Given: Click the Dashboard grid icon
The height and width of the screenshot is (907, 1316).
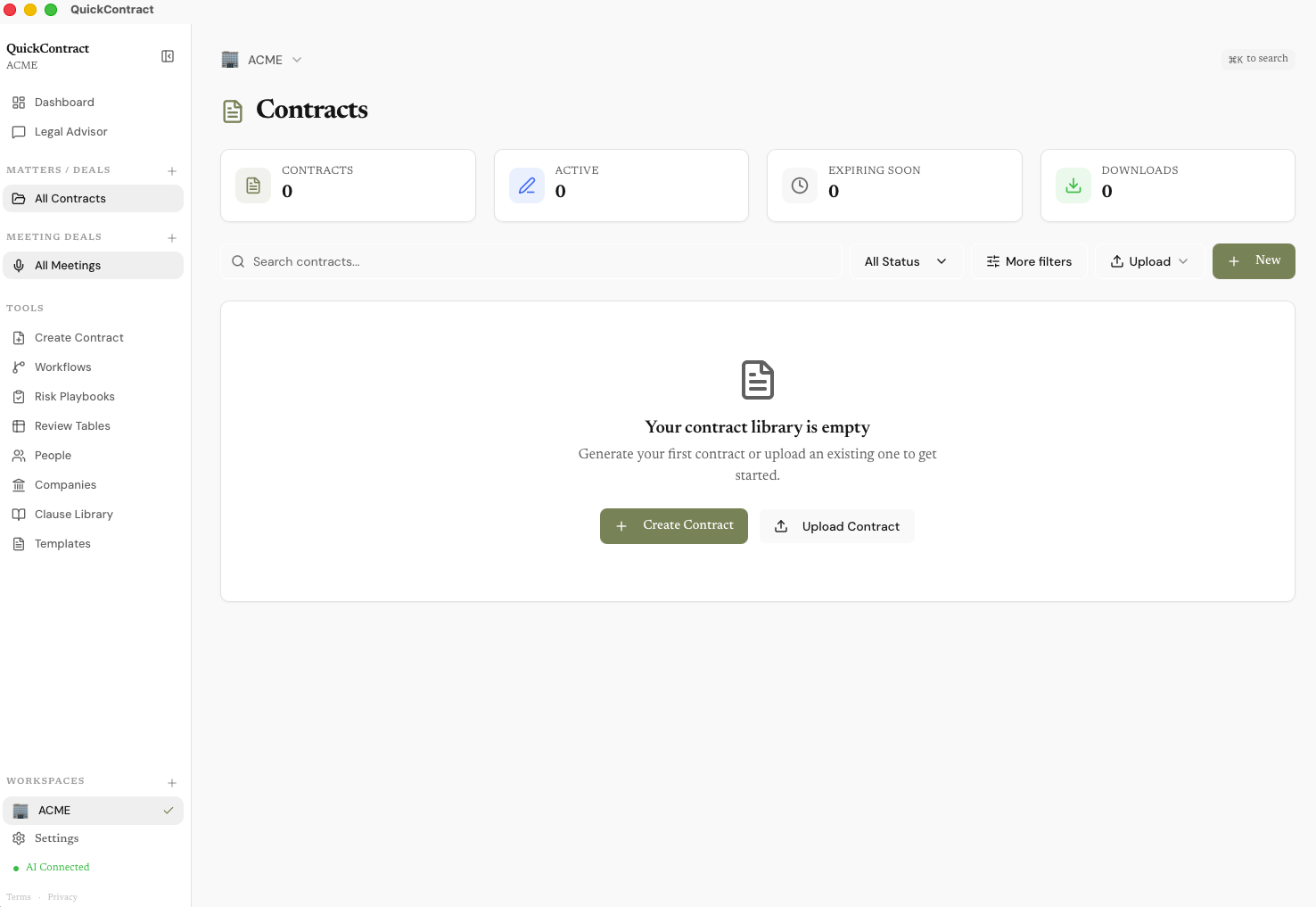Looking at the screenshot, I should click(19, 103).
